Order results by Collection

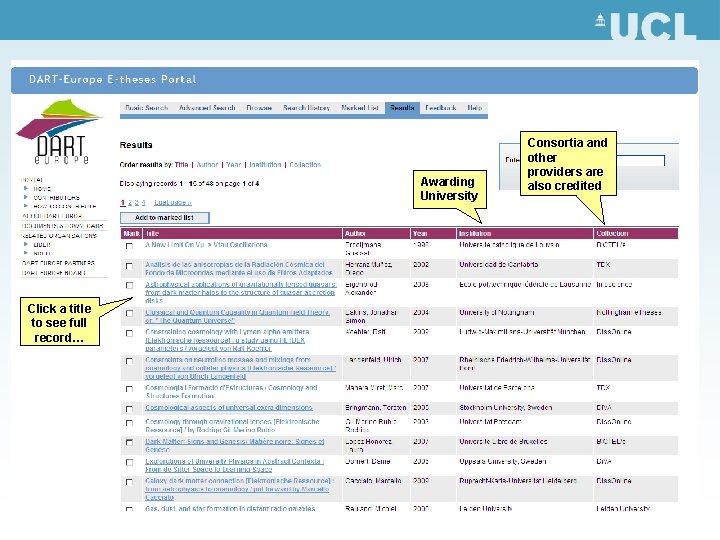click(x=305, y=164)
